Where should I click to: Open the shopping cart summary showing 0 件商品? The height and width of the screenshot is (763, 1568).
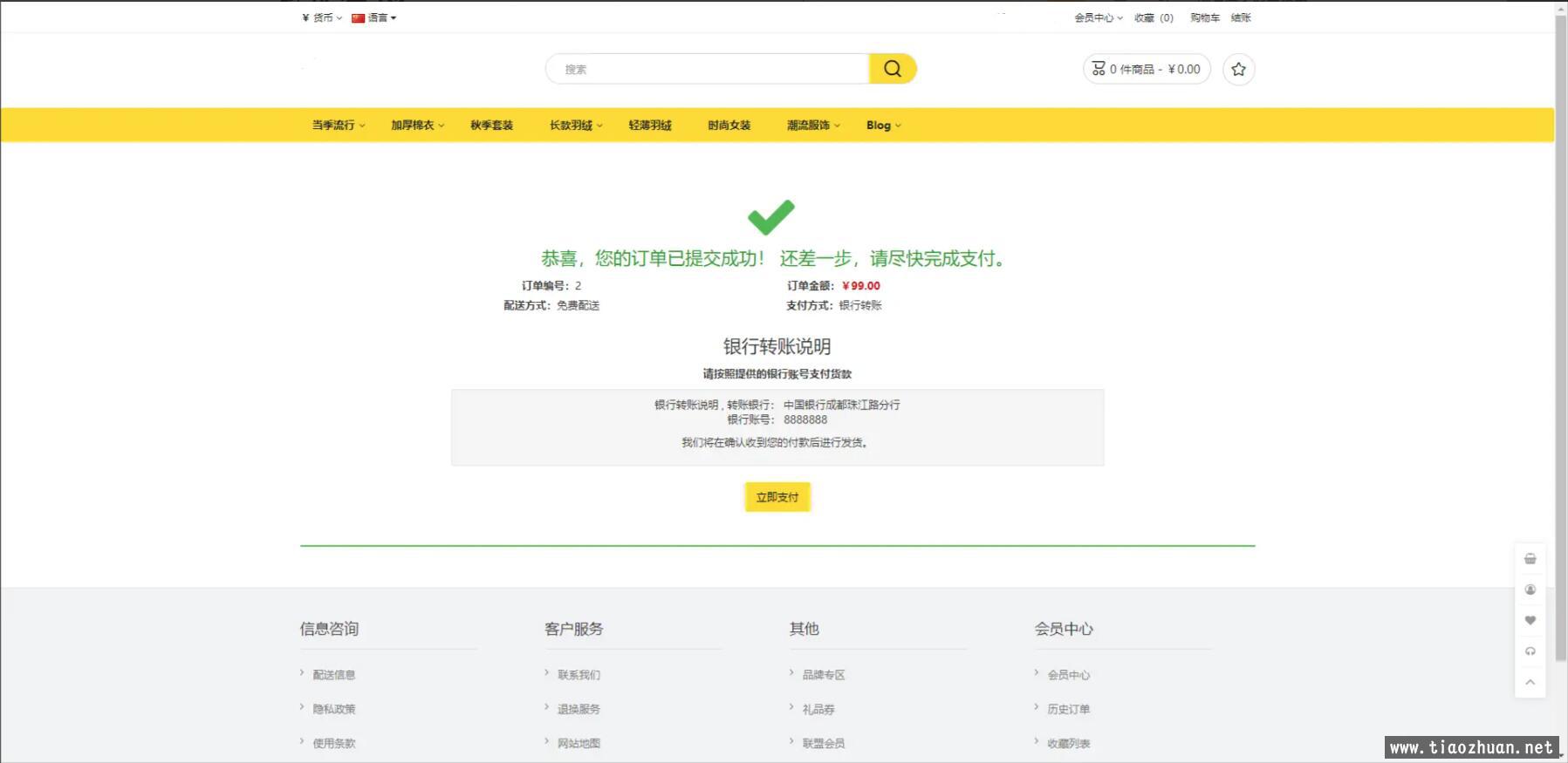tap(1147, 69)
